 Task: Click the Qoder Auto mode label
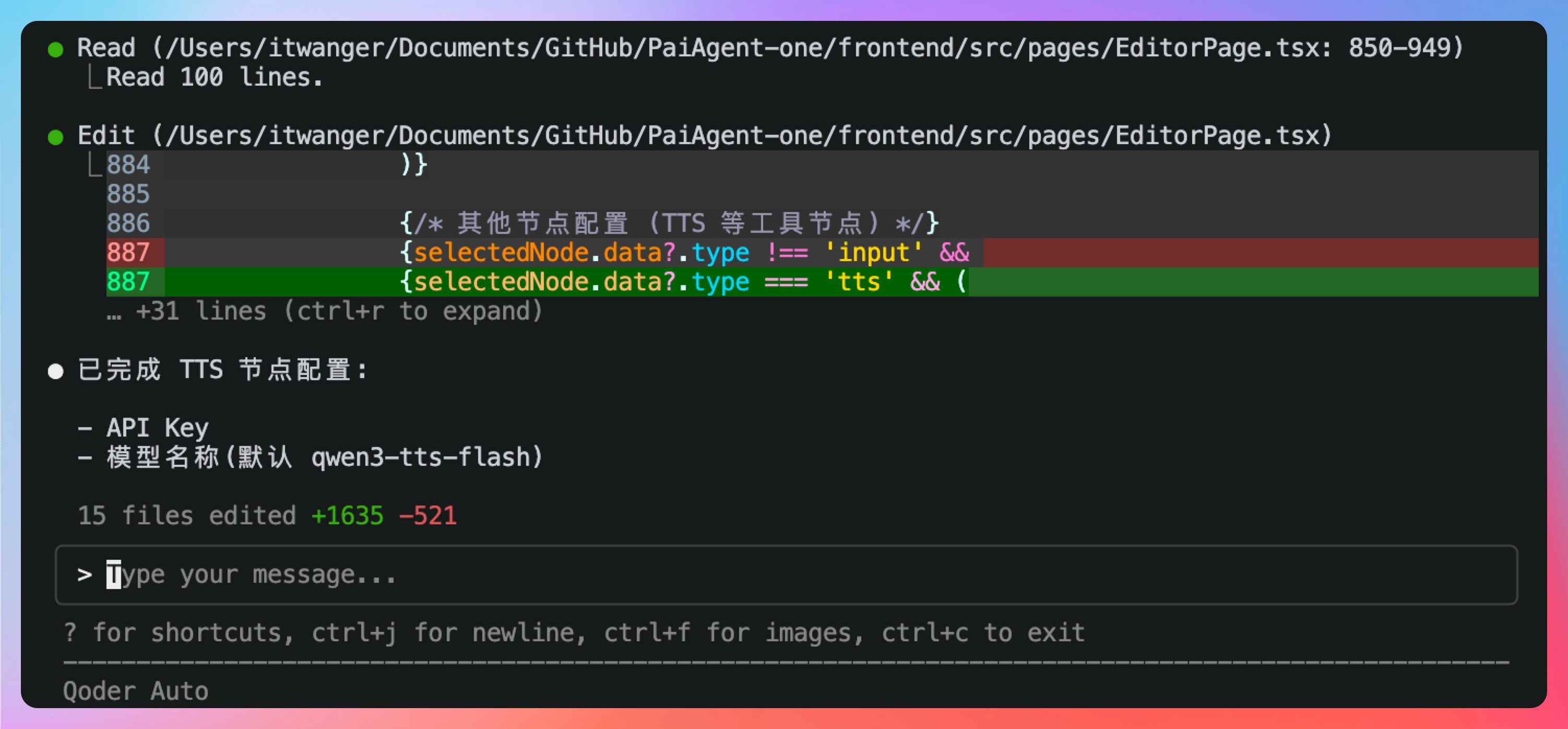coord(136,691)
